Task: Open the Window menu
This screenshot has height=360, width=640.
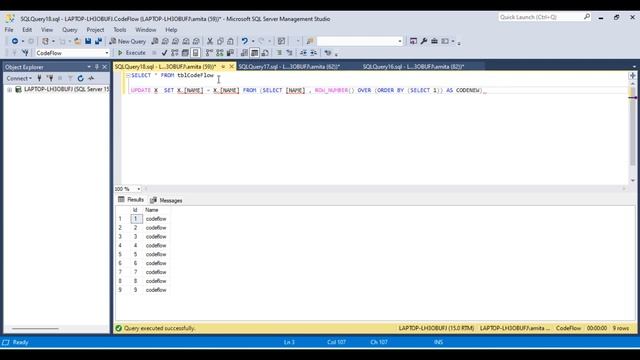Action: [x=146, y=30]
